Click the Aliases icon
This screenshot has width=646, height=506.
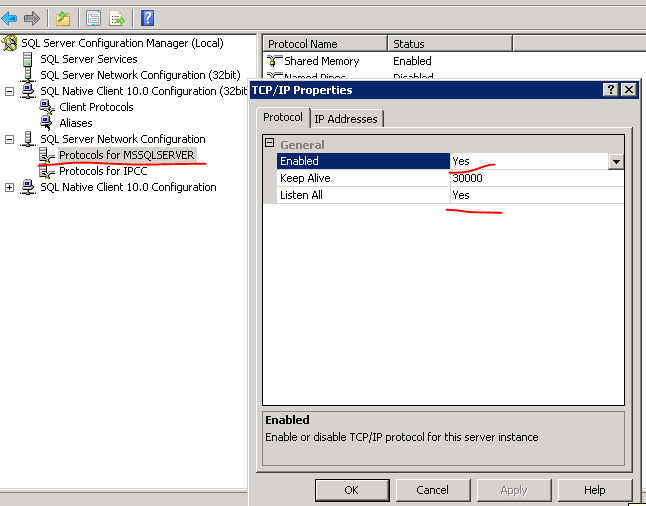[46, 123]
